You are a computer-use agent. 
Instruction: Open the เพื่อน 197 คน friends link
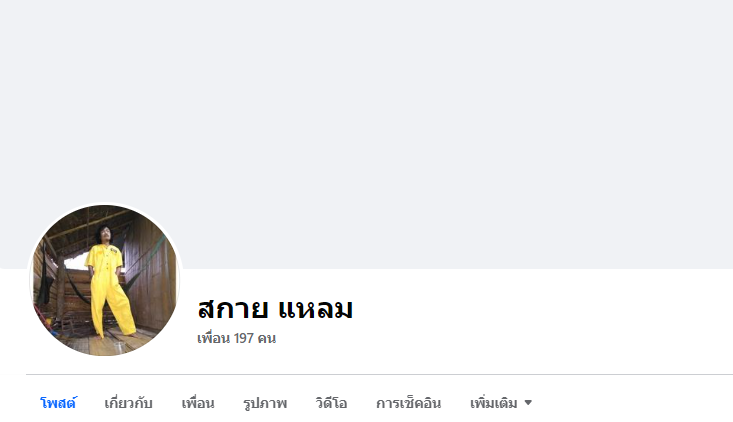(x=237, y=338)
